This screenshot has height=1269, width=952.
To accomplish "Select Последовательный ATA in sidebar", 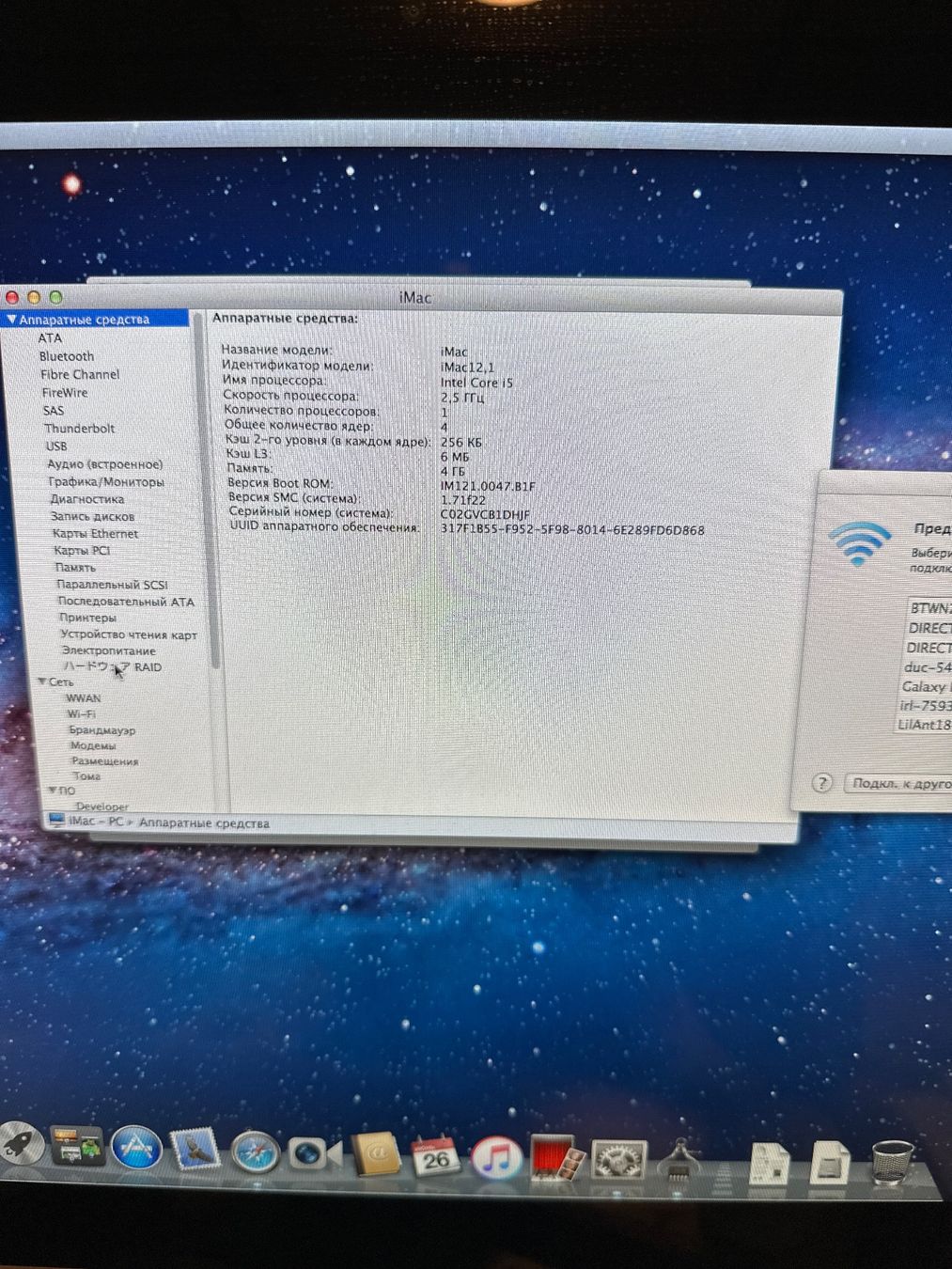I will coord(126,601).
